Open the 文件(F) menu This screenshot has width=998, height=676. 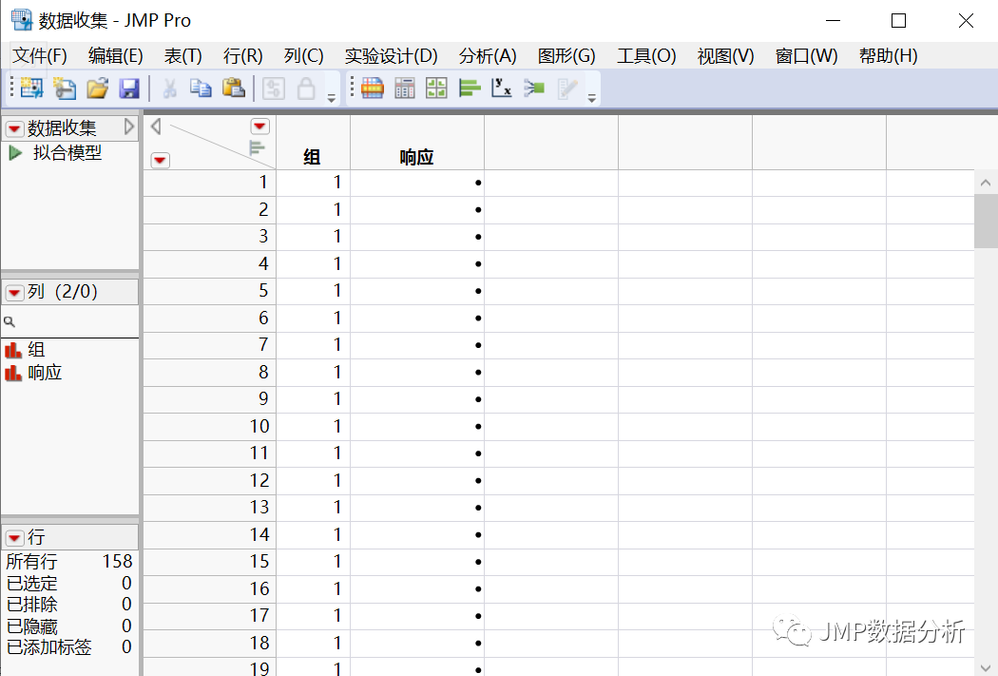39,56
